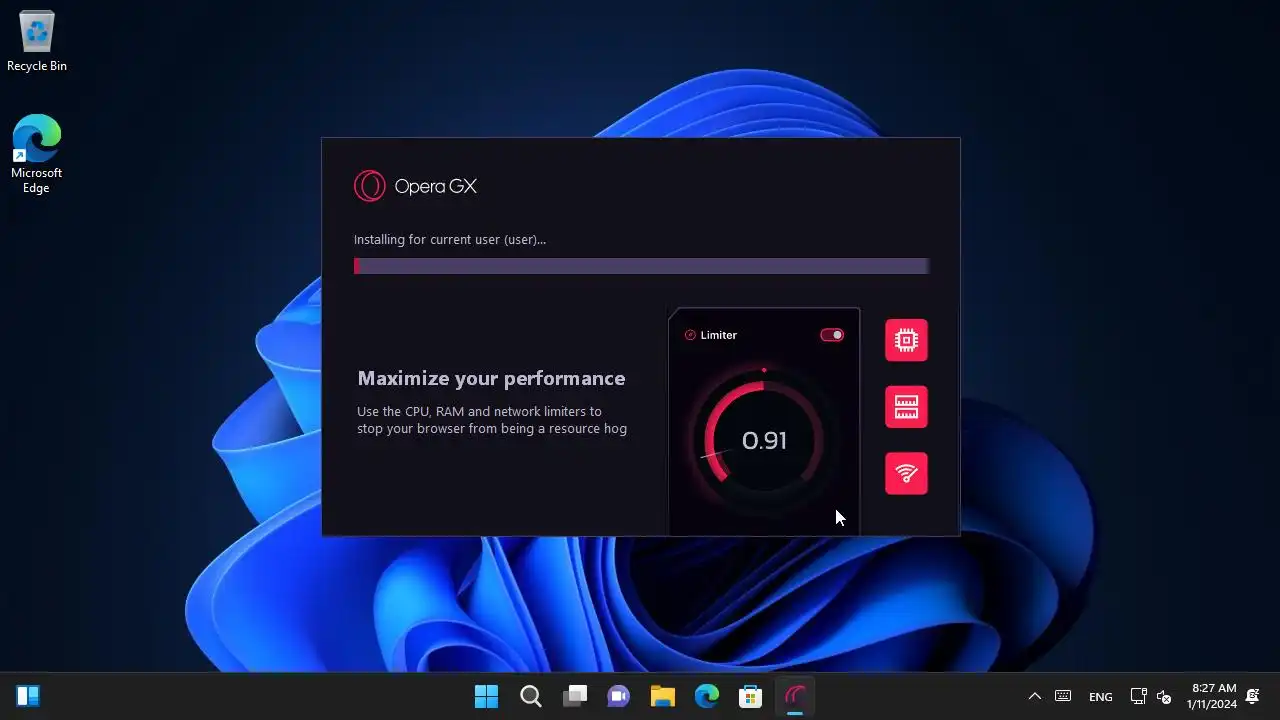Open the network tray icon
The height and width of the screenshot is (720, 1280).
coord(1138,696)
